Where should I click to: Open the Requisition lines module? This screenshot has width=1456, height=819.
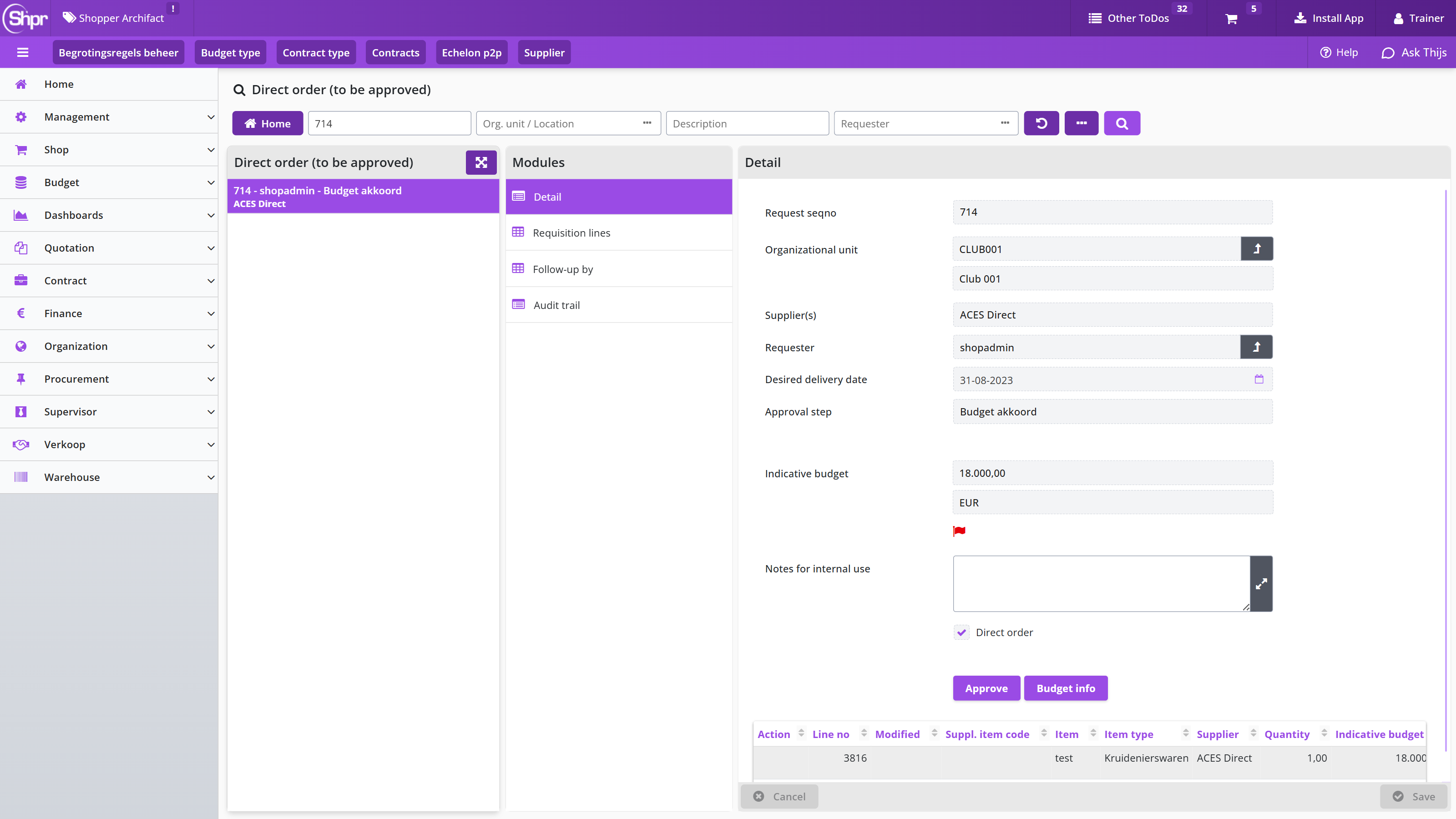[619, 233]
